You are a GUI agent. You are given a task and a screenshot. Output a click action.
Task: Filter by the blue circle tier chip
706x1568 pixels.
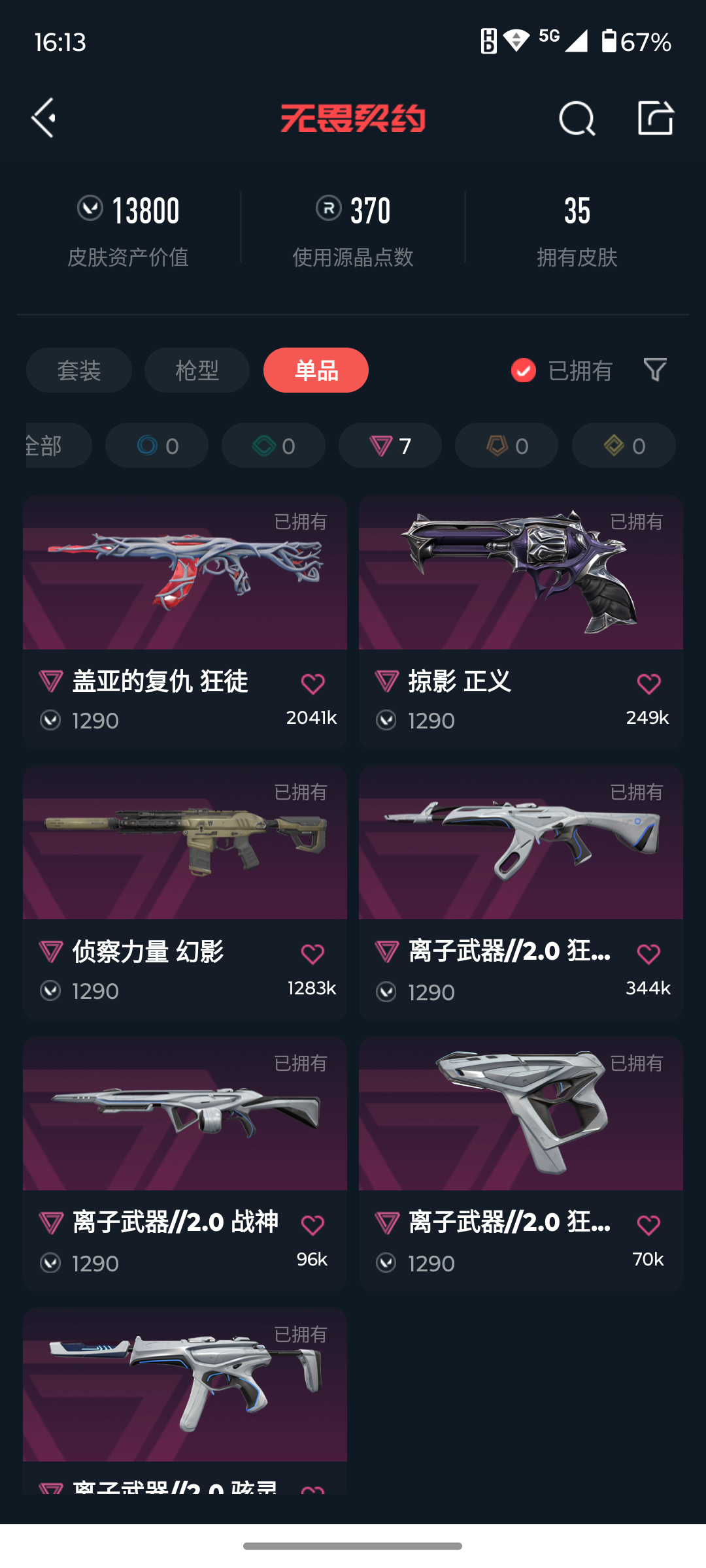157,446
